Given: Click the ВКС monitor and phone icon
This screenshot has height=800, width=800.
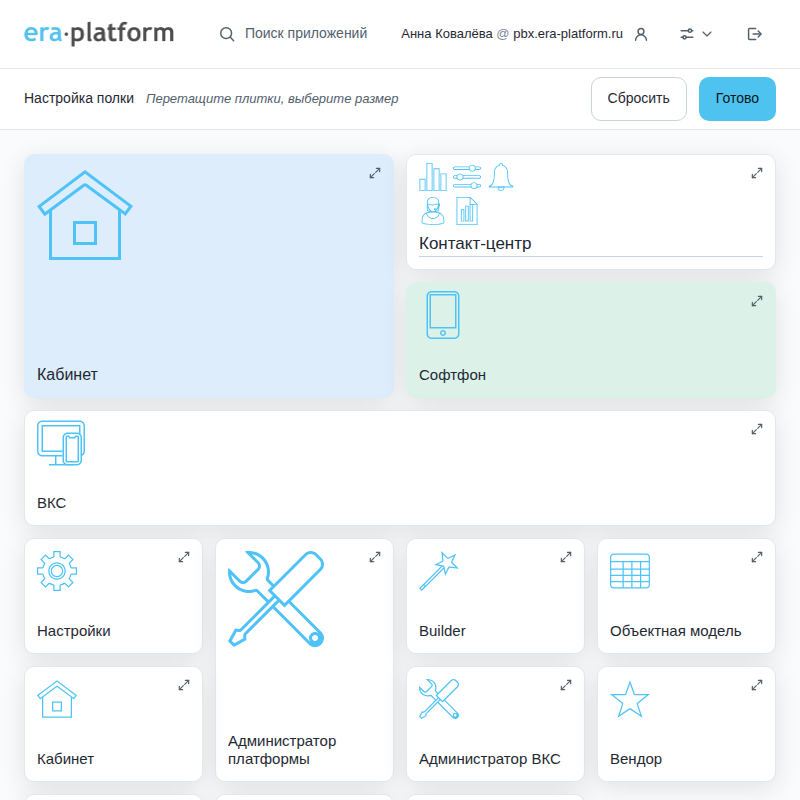Looking at the screenshot, I should 61,443.
